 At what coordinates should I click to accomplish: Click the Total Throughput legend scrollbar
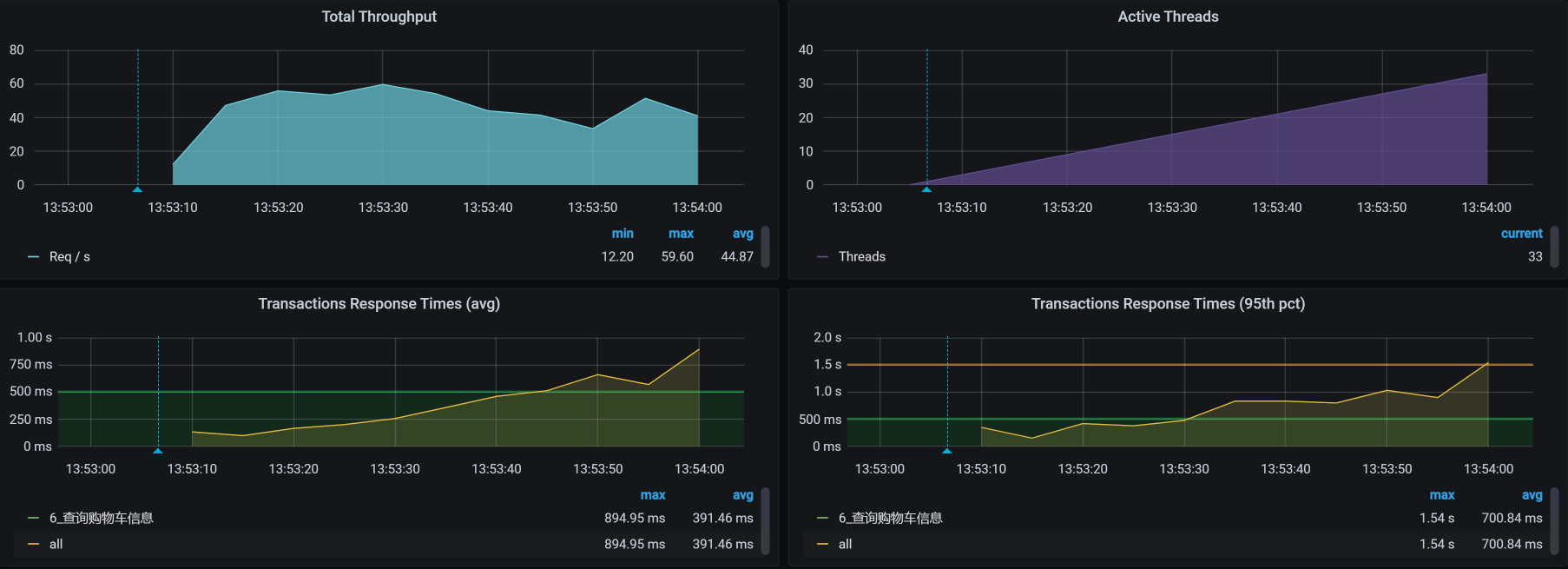765,247
